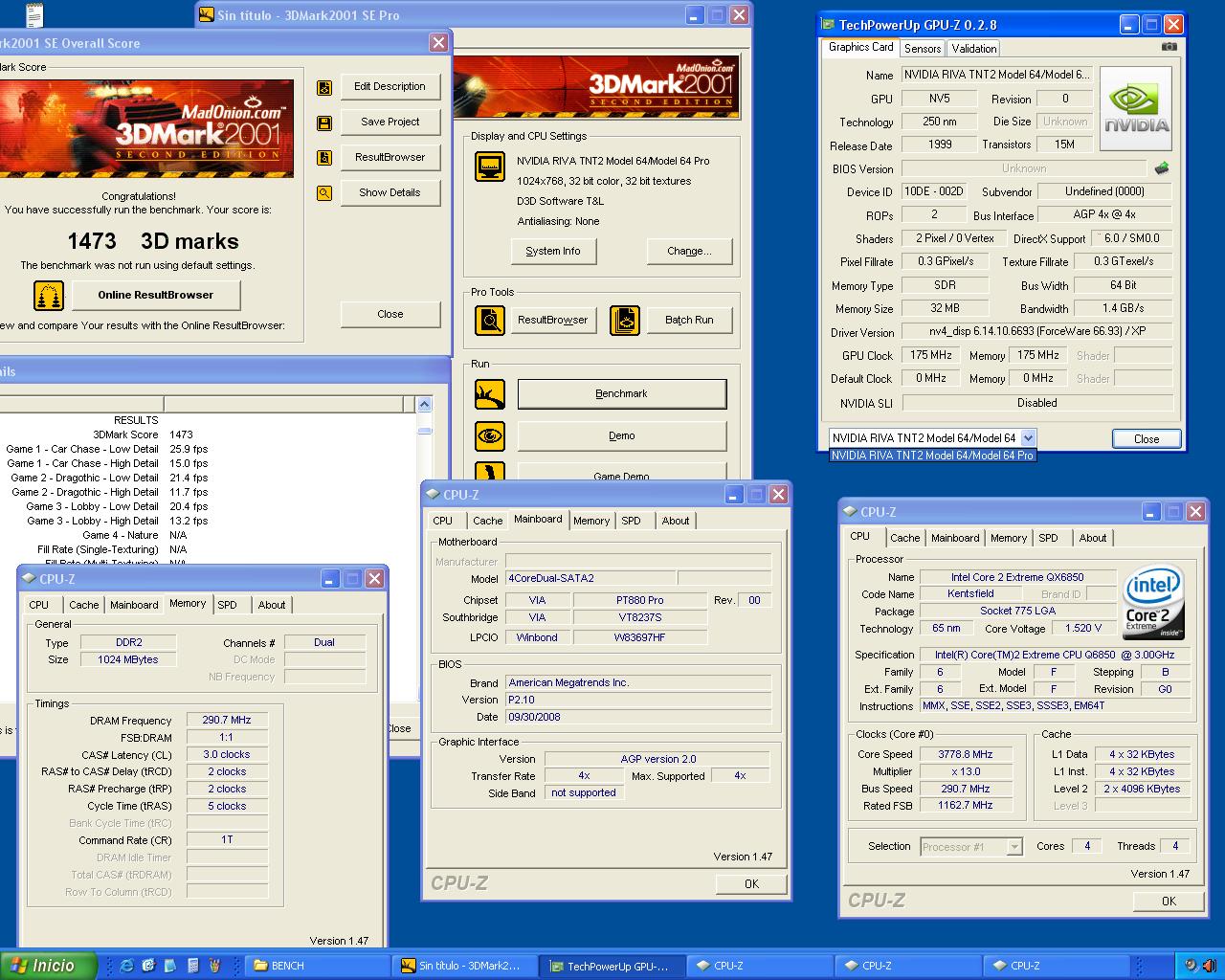Click the Show Details button

[x=390, y=193]
